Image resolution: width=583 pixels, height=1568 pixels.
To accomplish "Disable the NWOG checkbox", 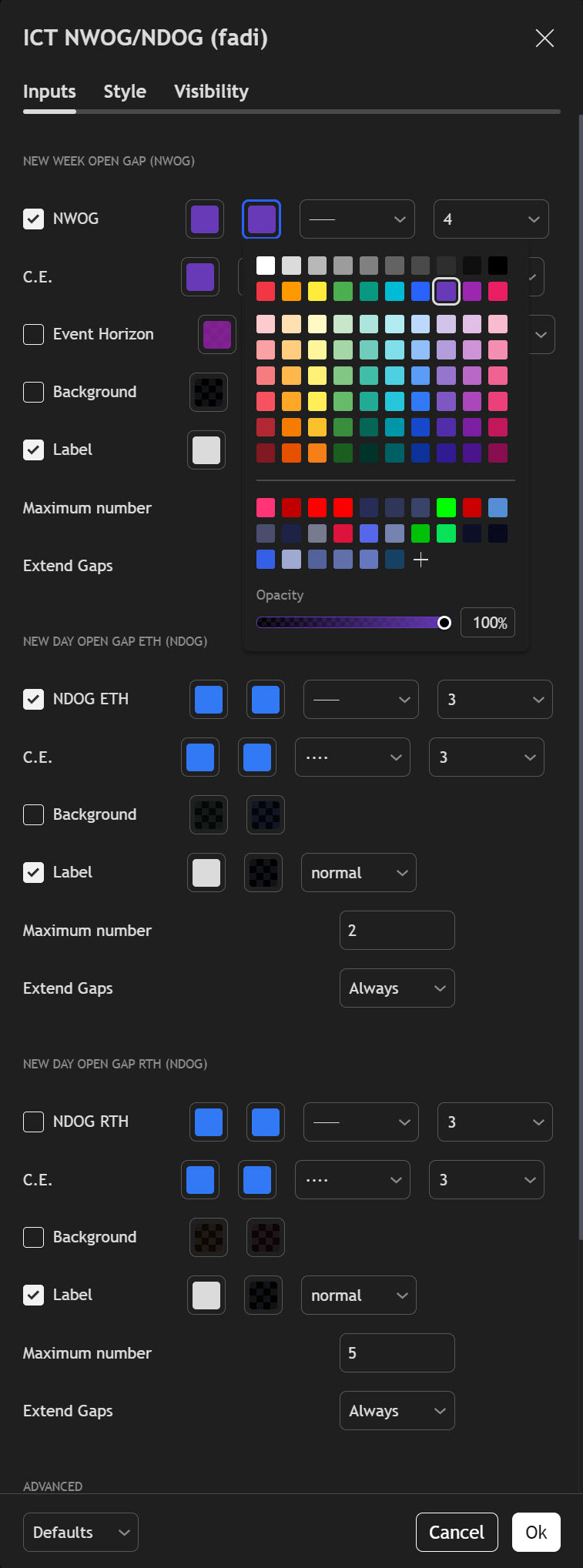I will pos(33,219).
